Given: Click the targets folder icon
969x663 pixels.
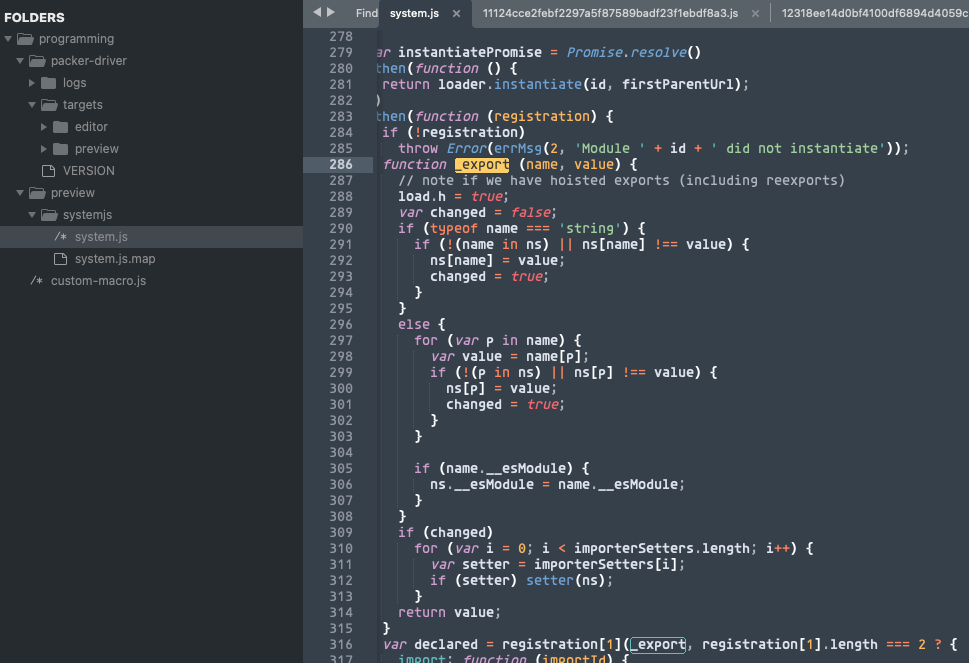Looking at the screenshot, I should pos(49,105).
